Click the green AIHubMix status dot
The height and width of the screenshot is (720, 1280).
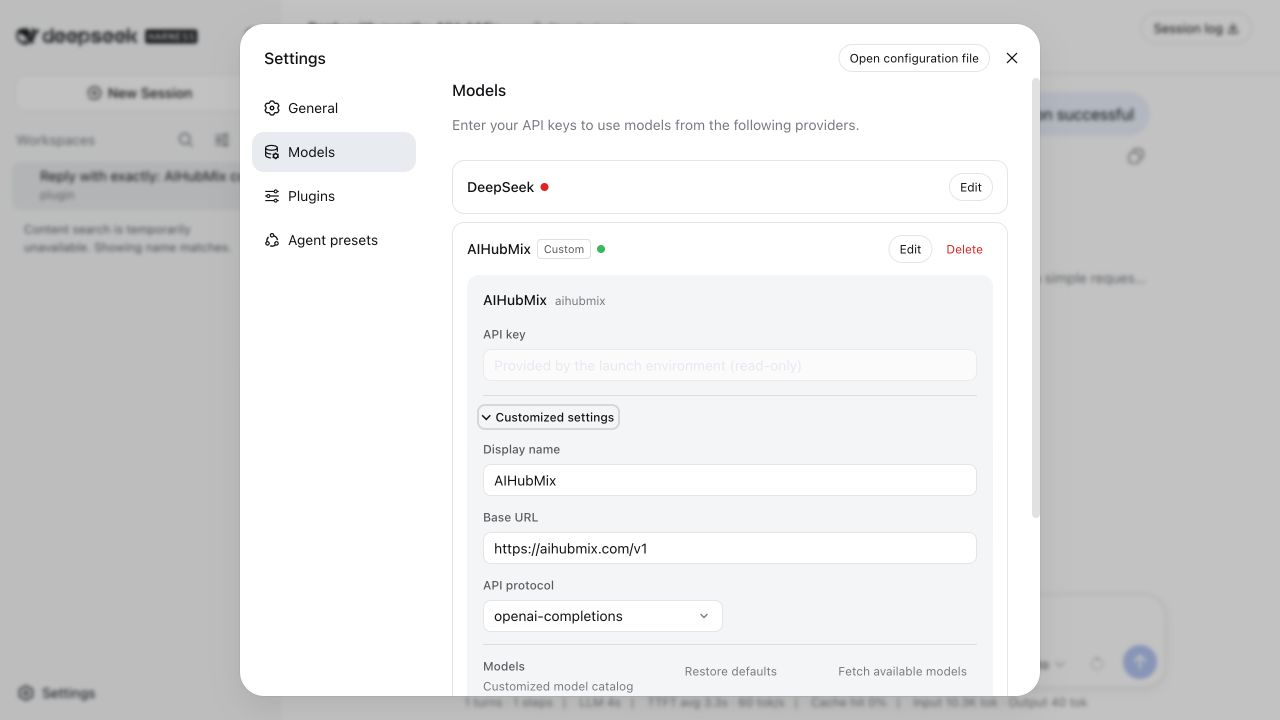click(601, 249)
